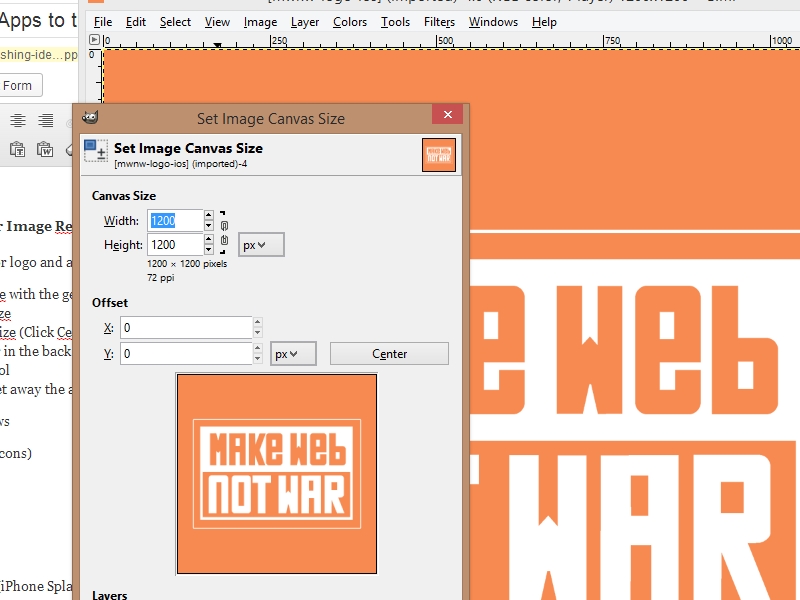Click the paste as text icon
The width and height of the screenshot is (800, 600).
click(17, 149)
